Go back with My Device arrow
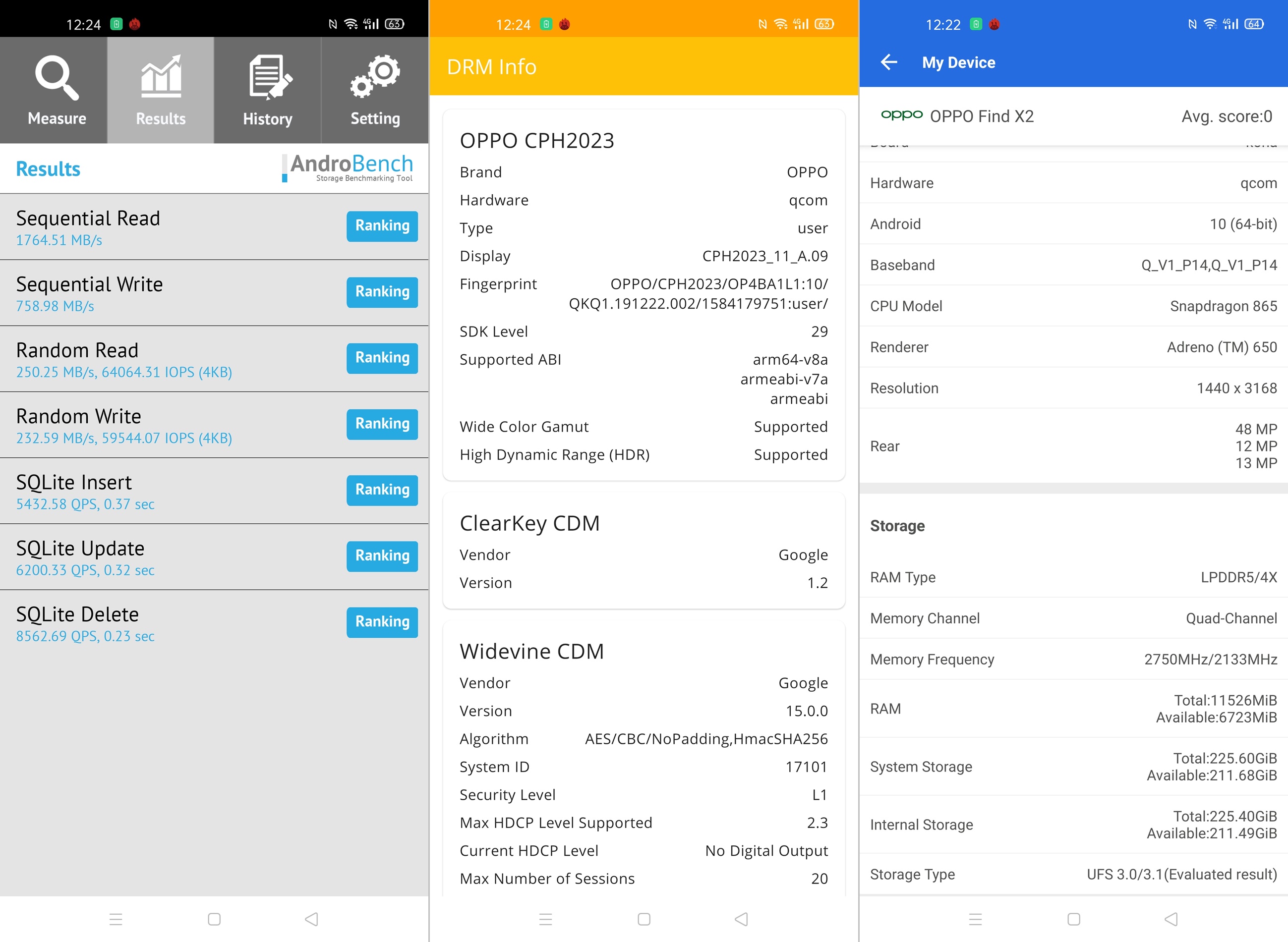Image resolution: width=1288 pixels, height=942 pixels. coord(889,62)
